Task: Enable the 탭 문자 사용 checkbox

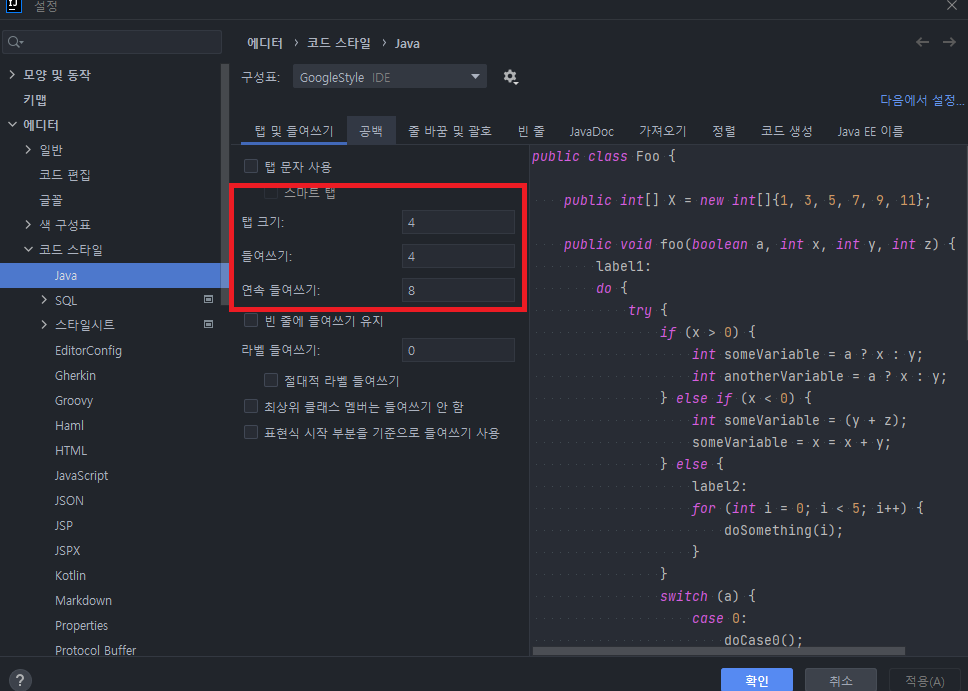Action: click(250, 166)
